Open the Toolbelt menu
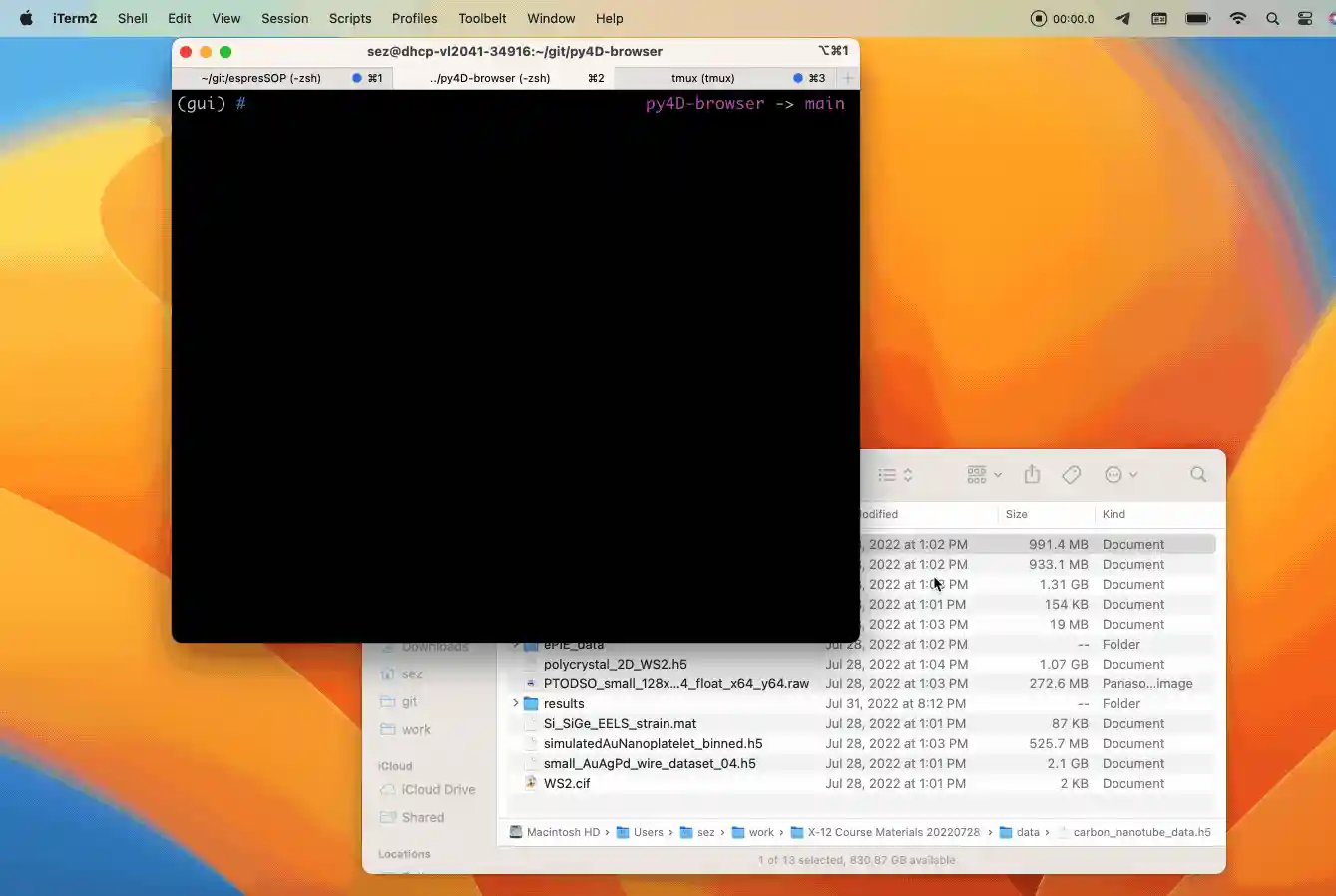Screen dimensions: 1336x896 click(x=482, y=18)
